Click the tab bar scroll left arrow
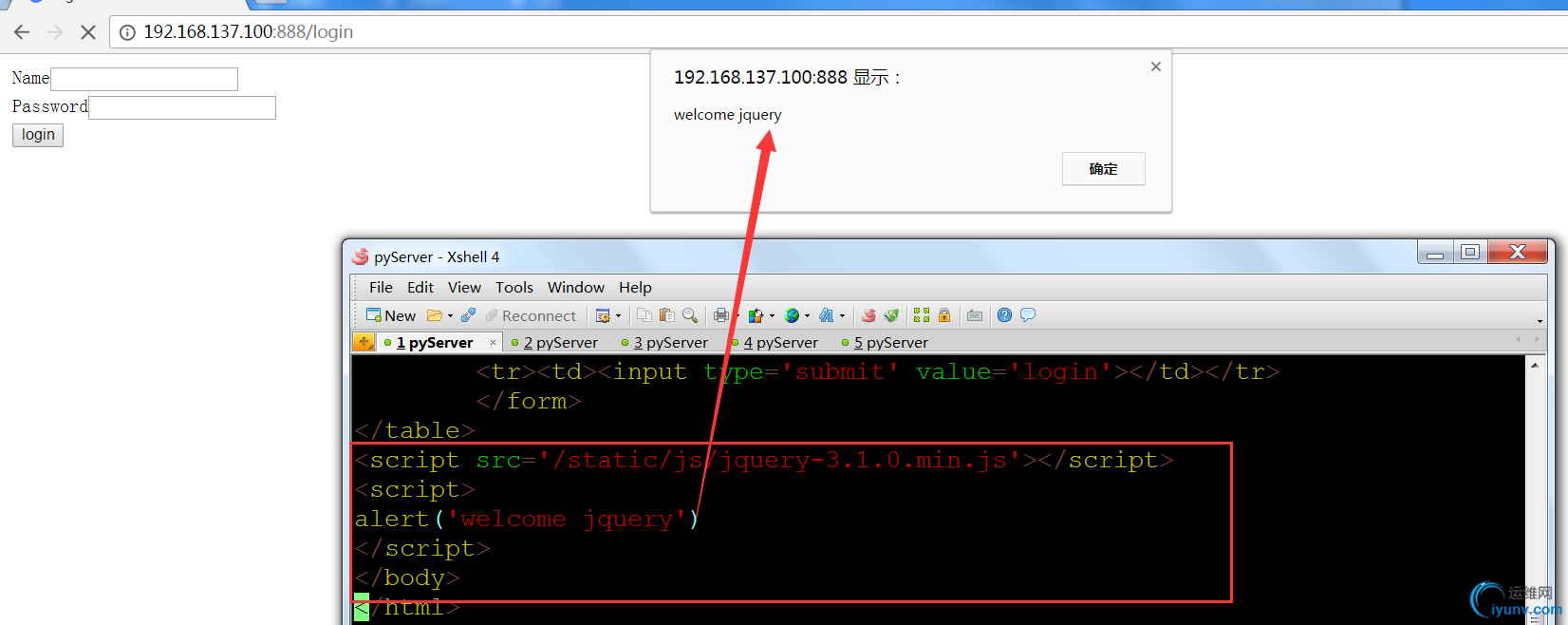 (x=1518, y=339)
